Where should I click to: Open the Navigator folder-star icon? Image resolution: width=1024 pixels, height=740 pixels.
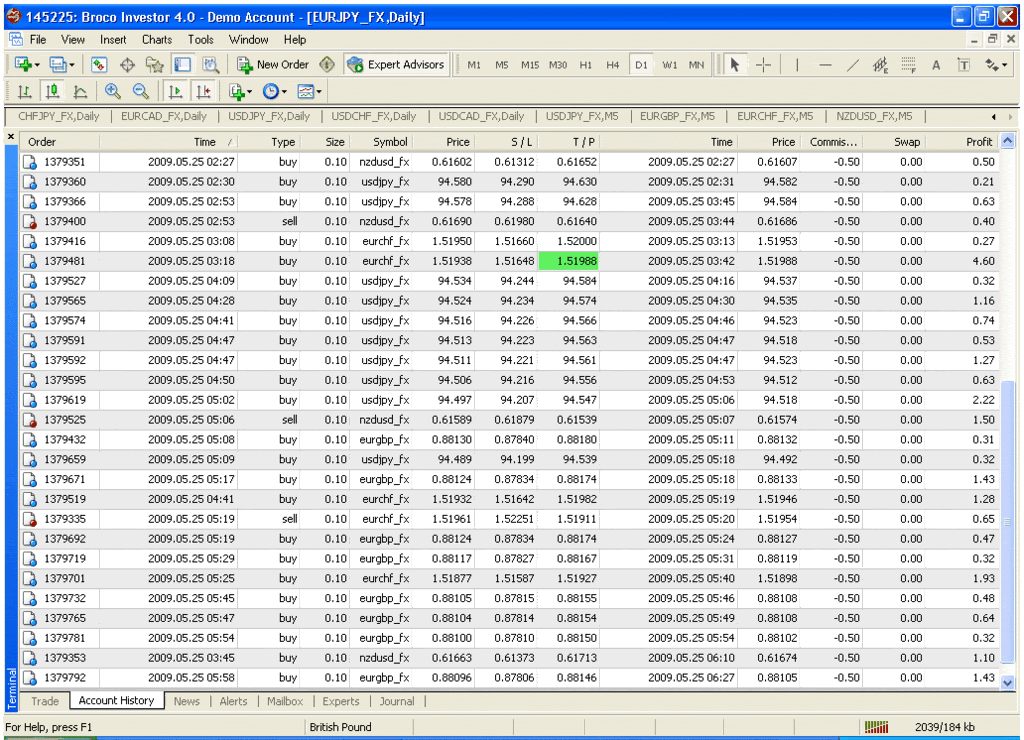[x=155, y=65]
